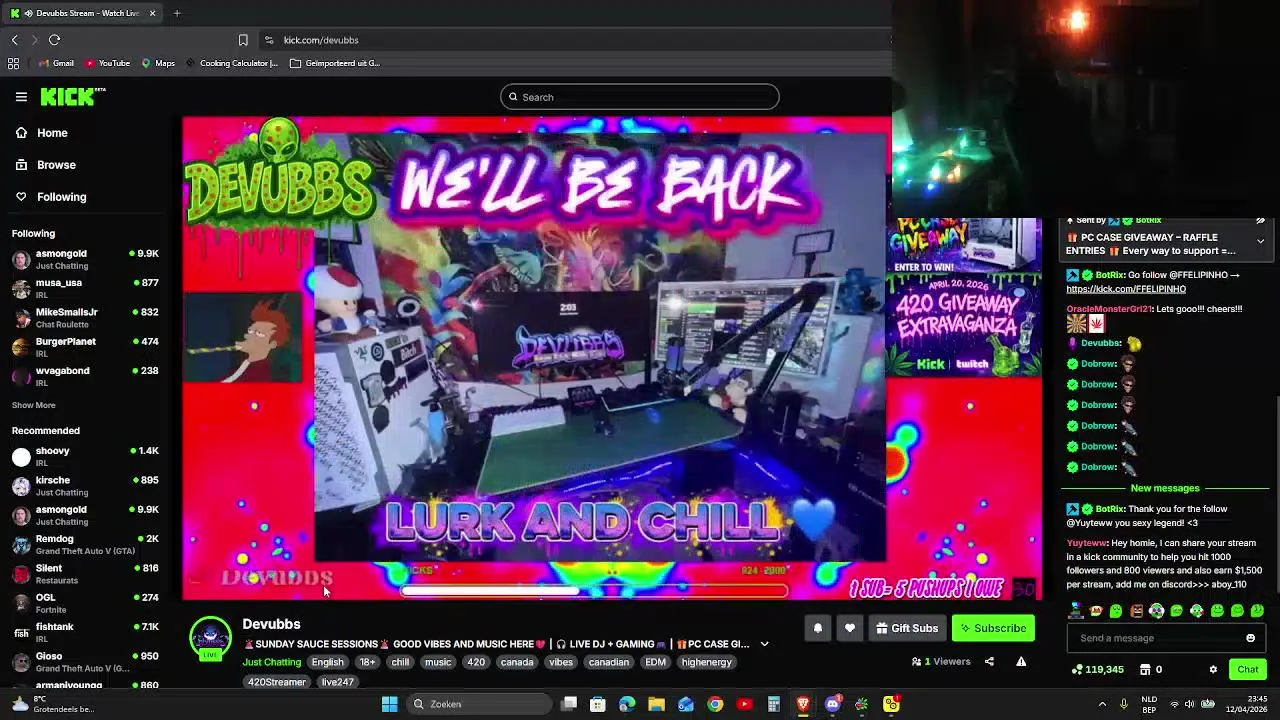The image size is (1280, 720).
Task: Expand the following list with Show more
Action: (x=33, y=405)
